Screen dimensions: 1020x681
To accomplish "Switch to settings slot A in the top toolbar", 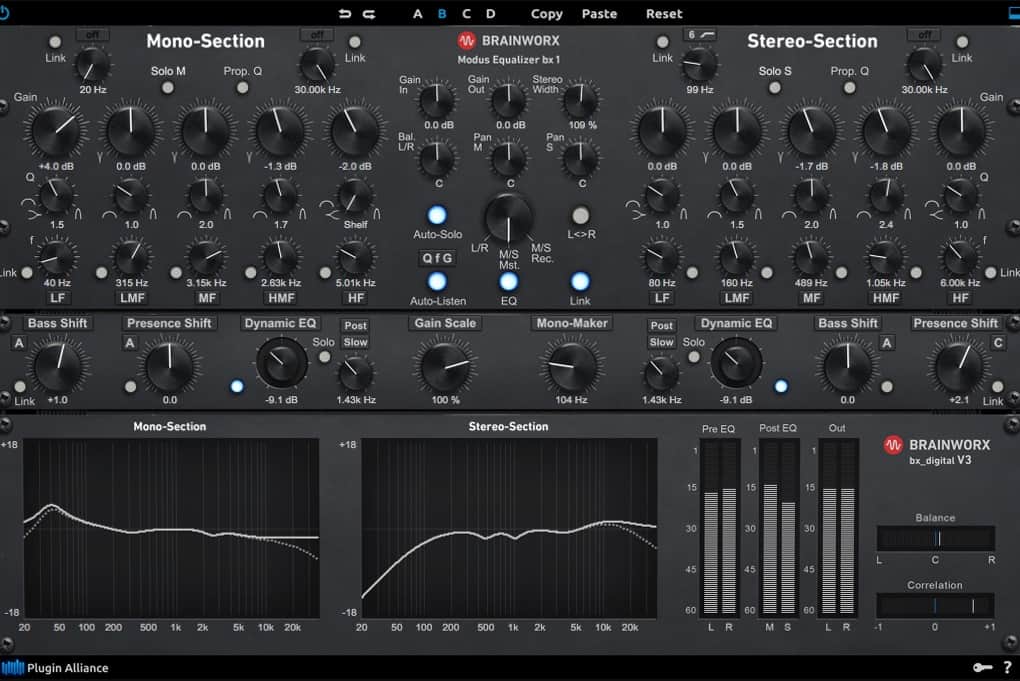I will [418, 14].
